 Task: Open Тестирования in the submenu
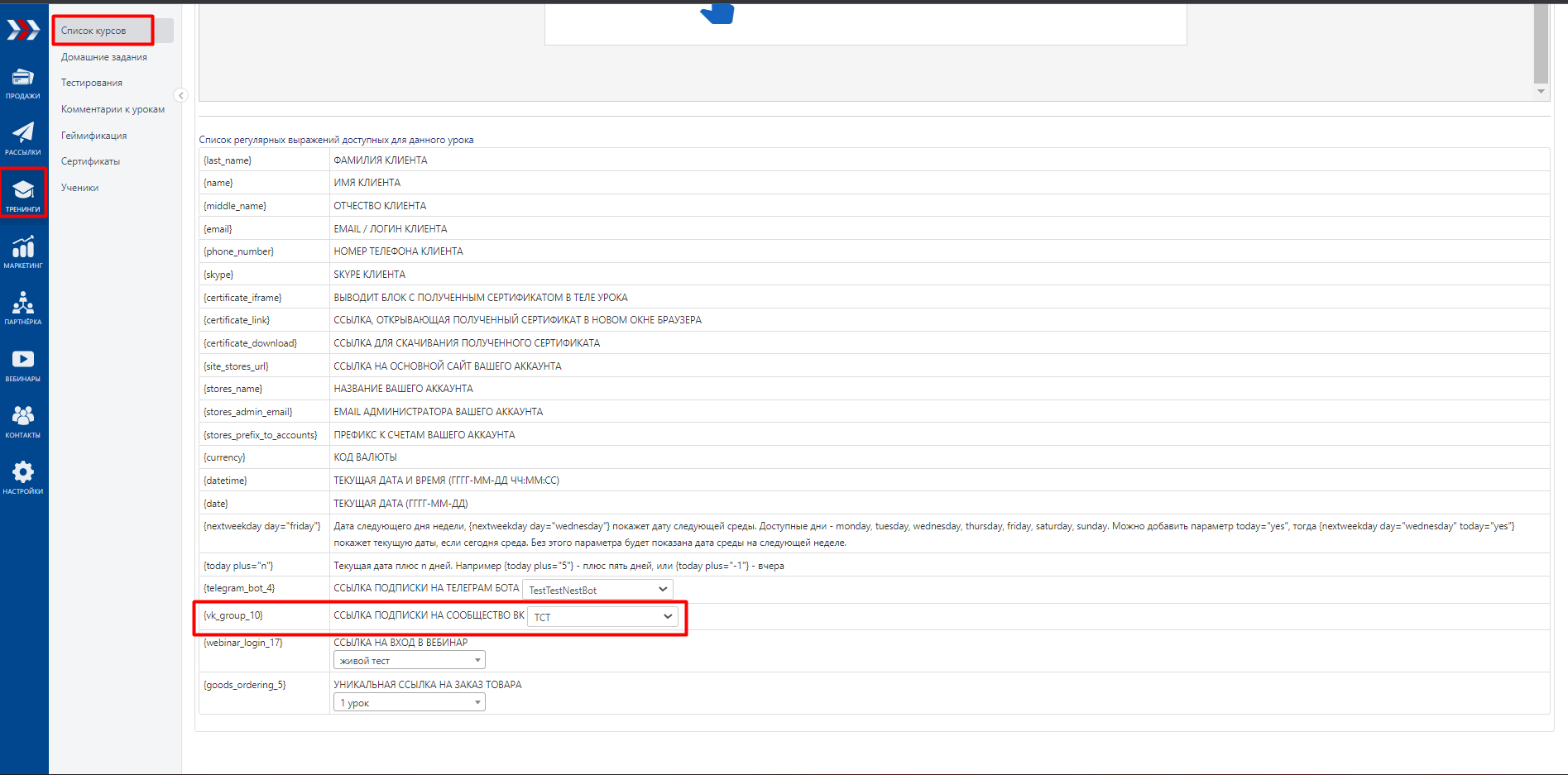point(92,83)
